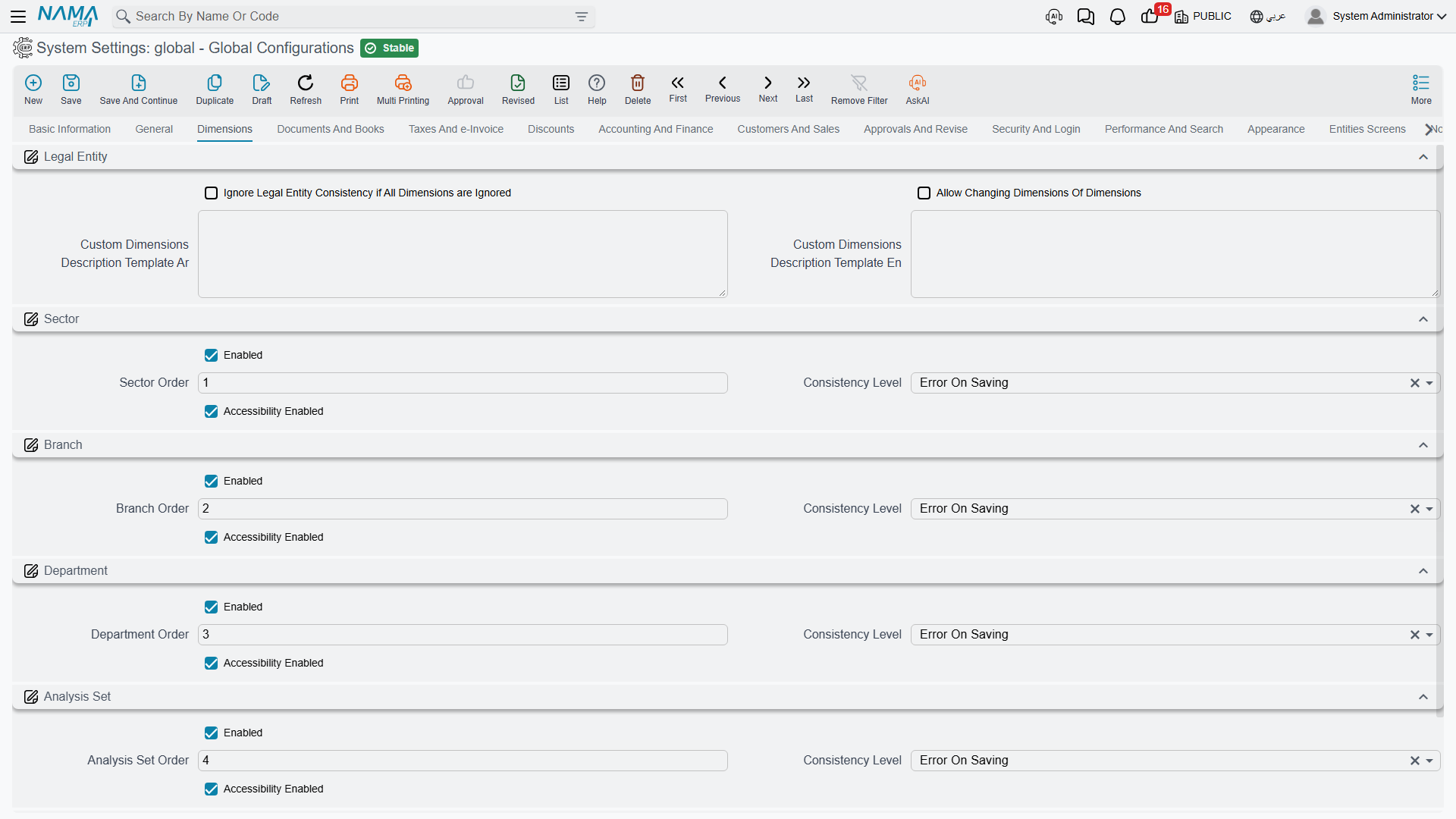Screen dimensions: 1456x819
Task: Open approvals icon with 16 badge
Action: click(1151, 16)
